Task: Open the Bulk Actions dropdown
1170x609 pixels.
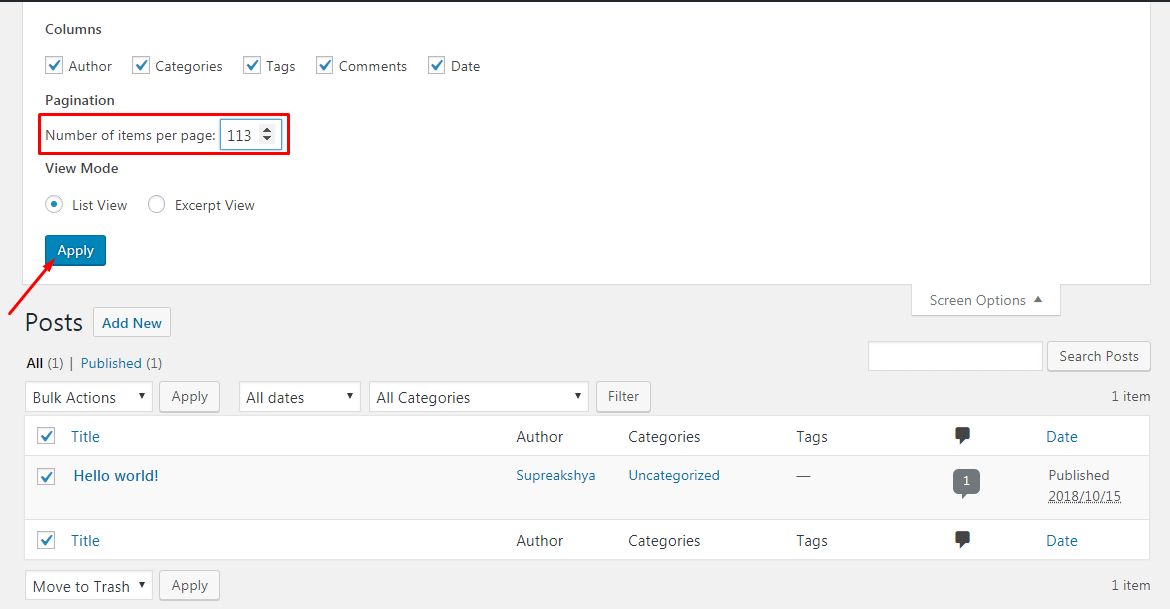Action: [x=89, y=397]
